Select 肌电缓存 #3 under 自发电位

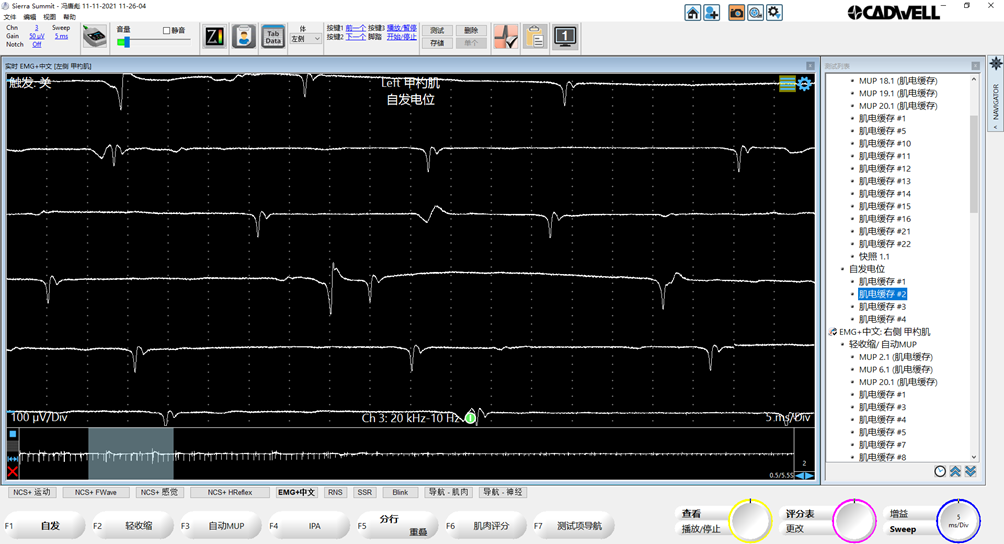coord(881,307)
